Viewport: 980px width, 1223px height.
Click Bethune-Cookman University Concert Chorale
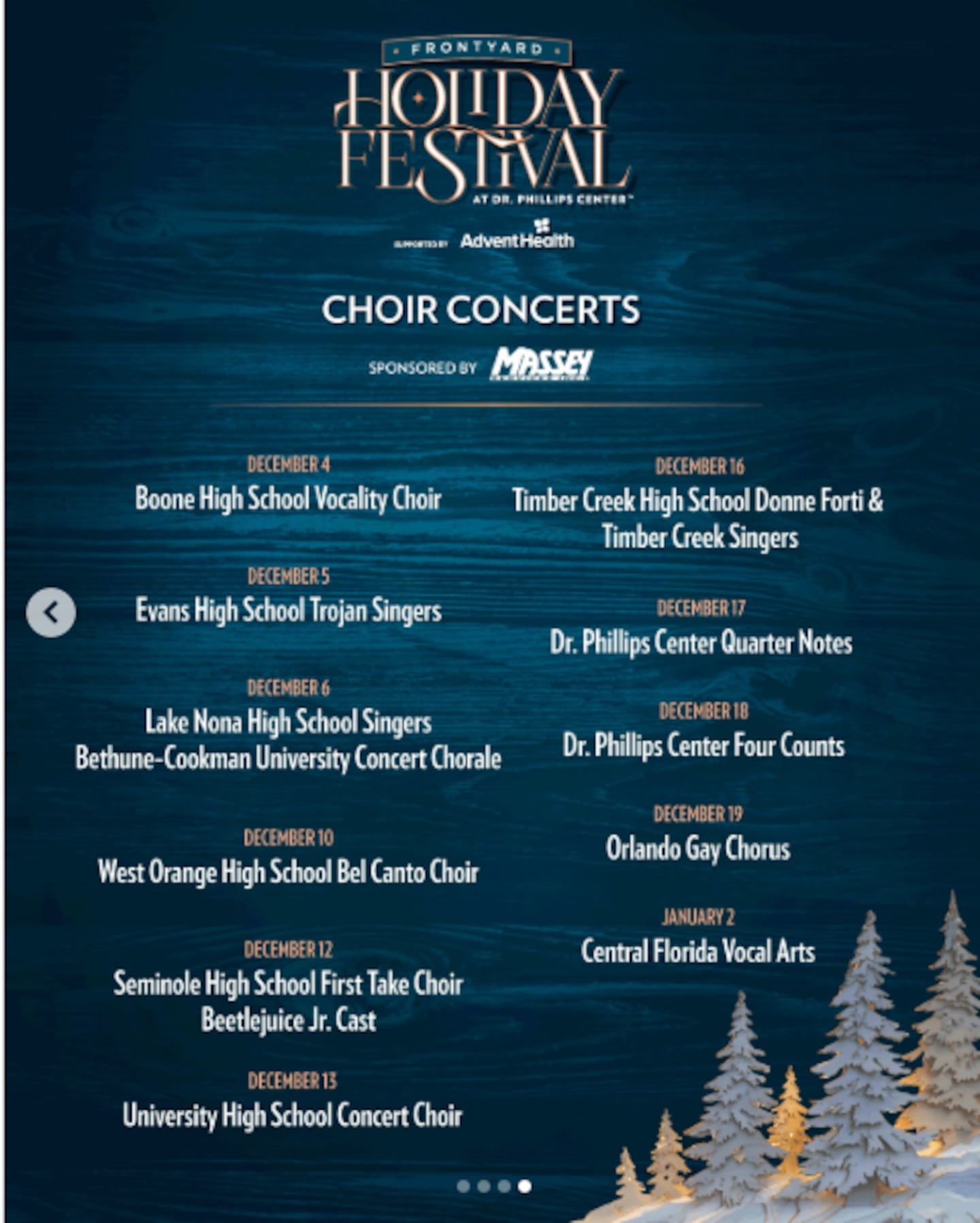coord(288,758)
